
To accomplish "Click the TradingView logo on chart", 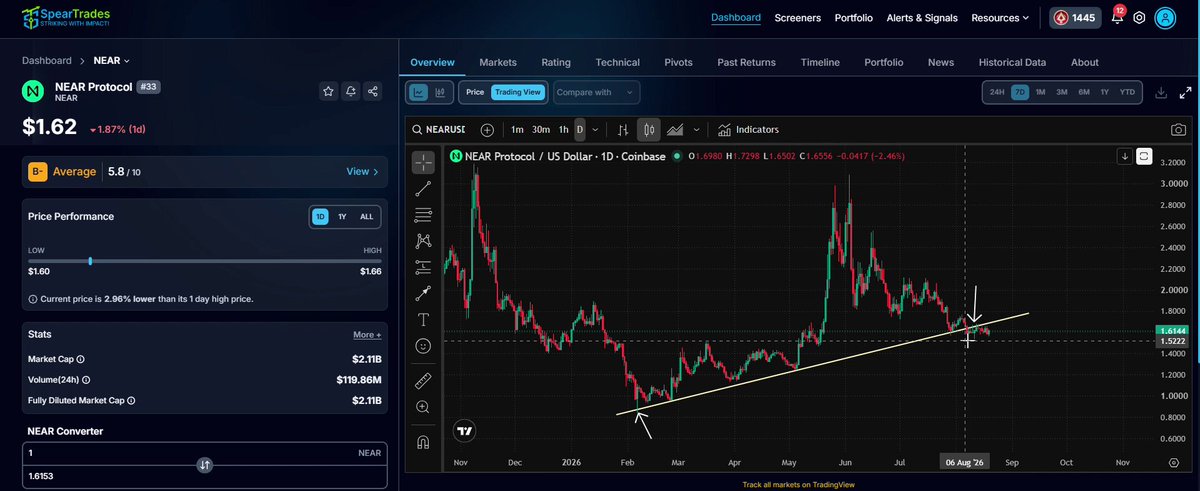I will click(464, 432).
